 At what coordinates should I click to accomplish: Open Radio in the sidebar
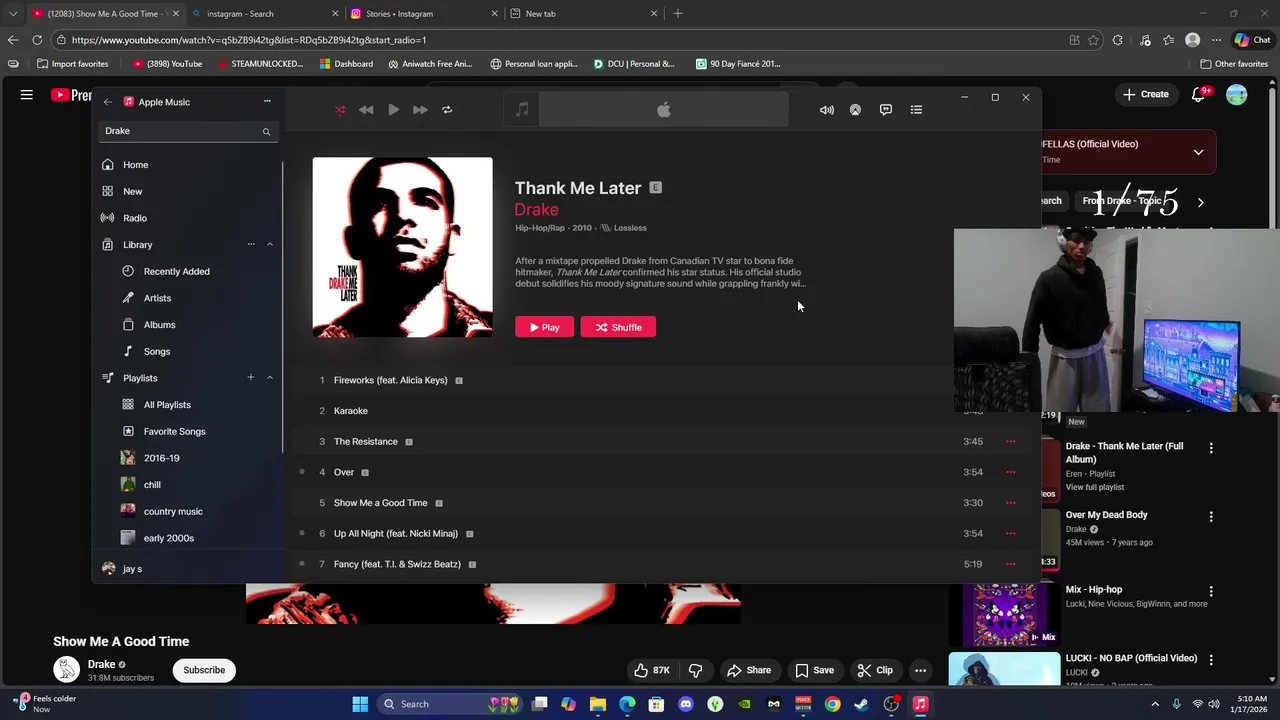[x=134, y=218]
